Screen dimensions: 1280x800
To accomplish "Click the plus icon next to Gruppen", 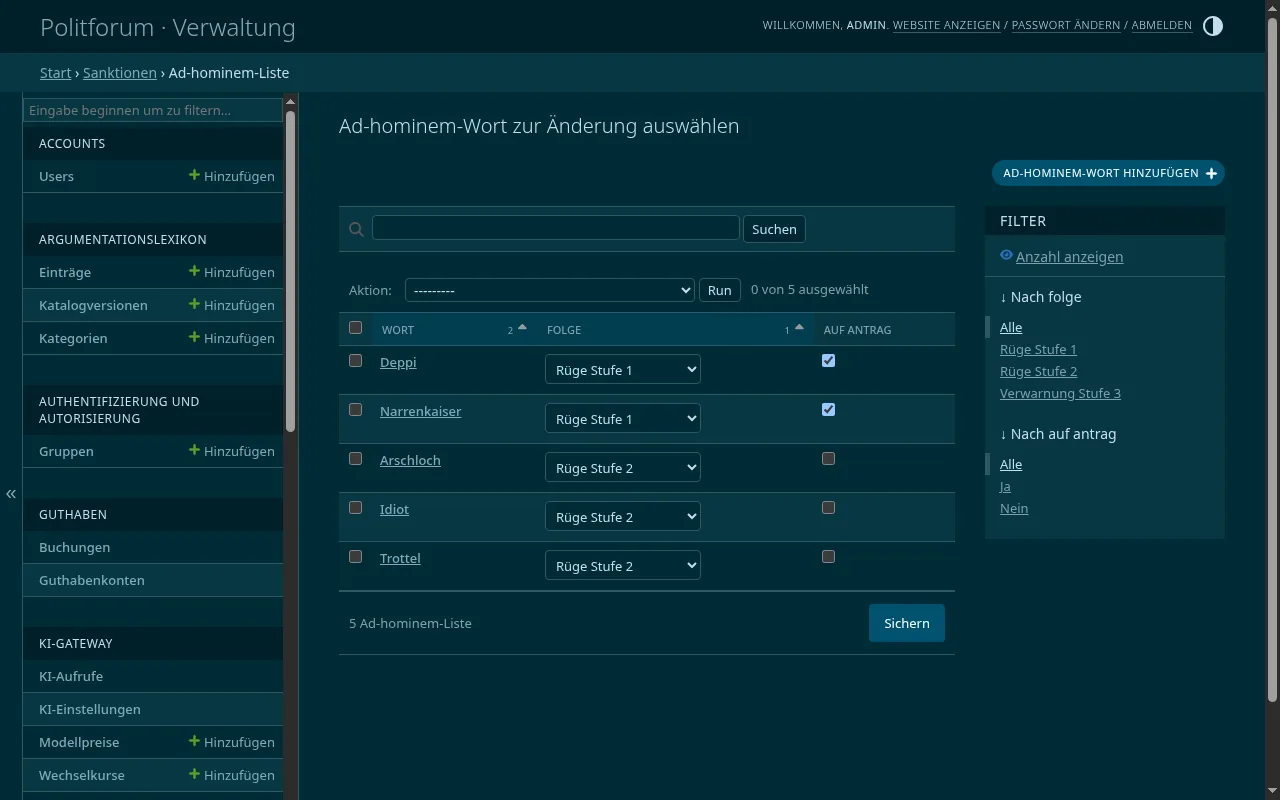I will [x=195, y=450].
